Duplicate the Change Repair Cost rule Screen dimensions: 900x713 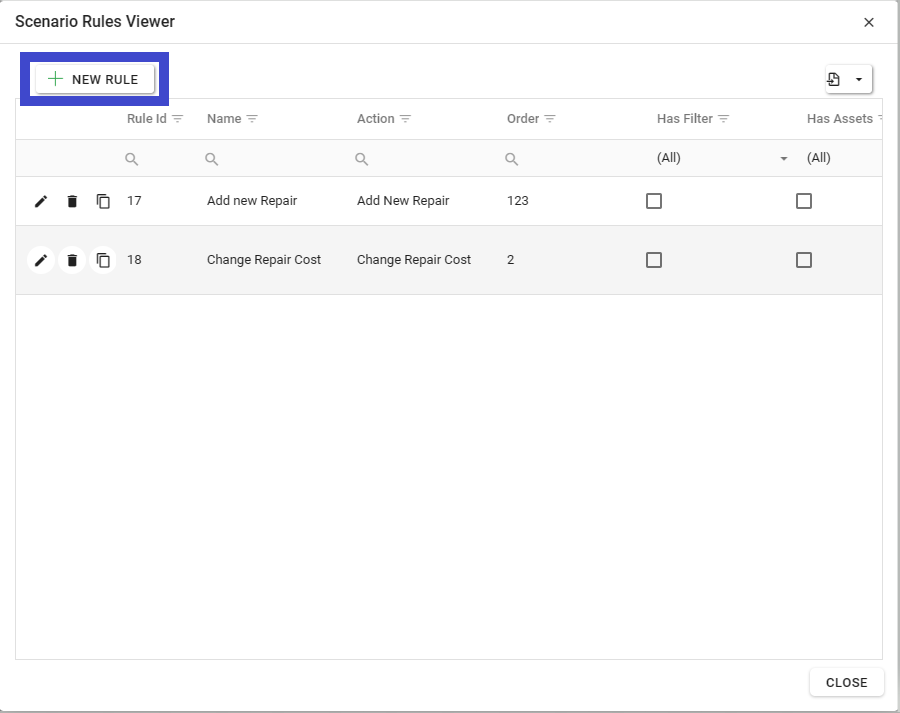[103, 260]
